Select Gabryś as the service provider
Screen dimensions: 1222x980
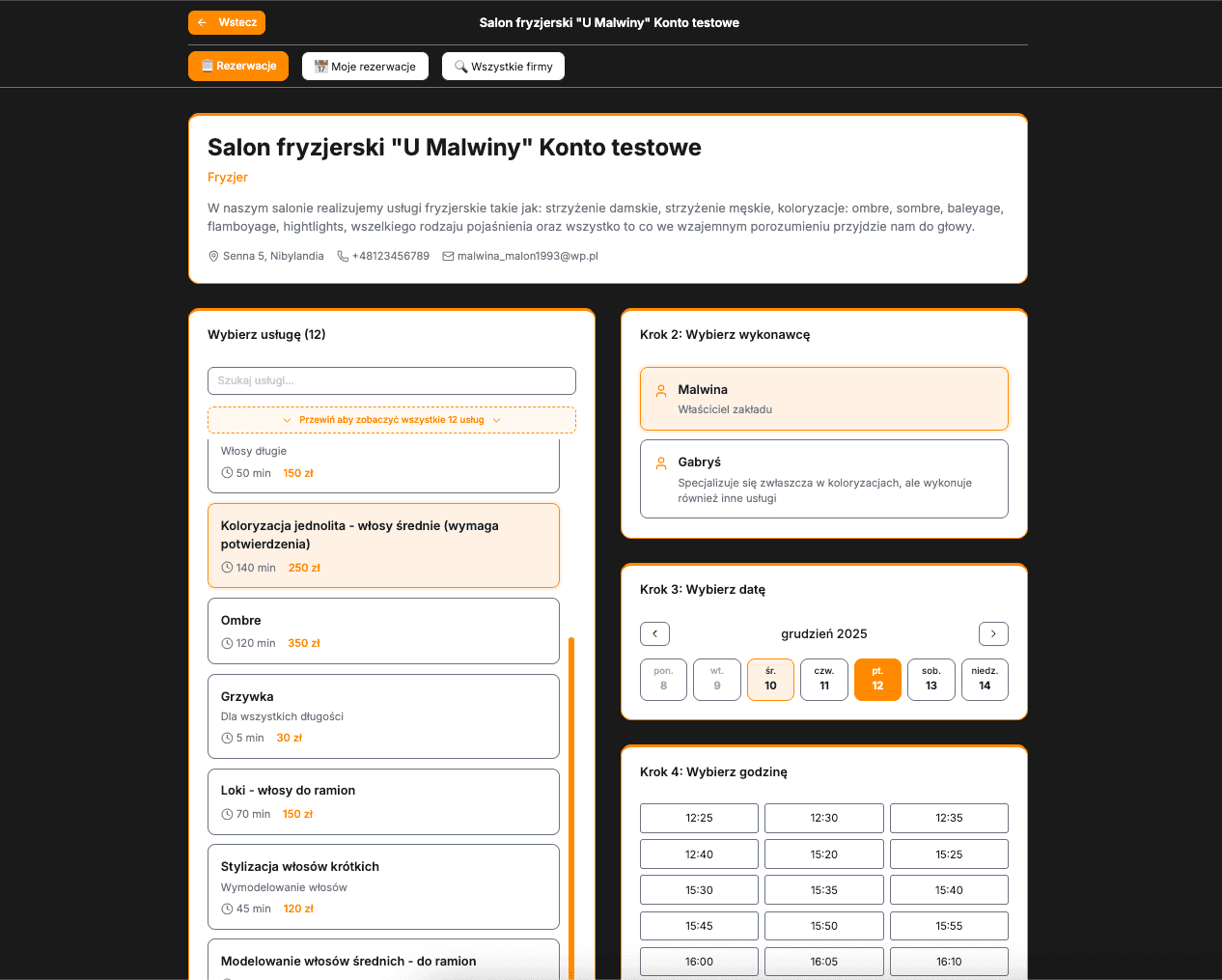coord(823,479)
